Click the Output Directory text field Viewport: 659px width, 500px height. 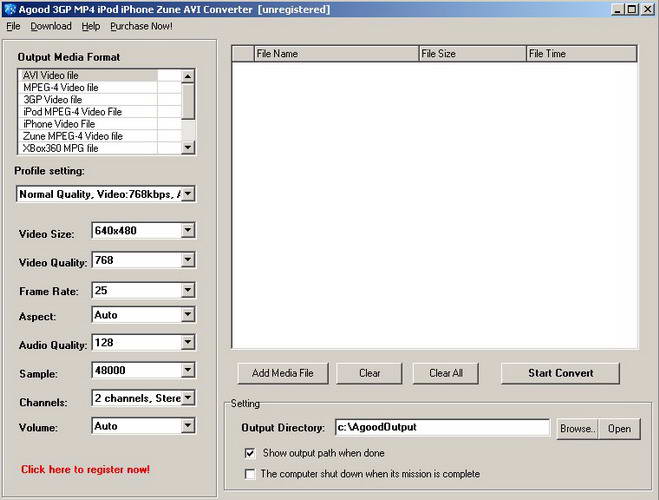coord(443,427)
